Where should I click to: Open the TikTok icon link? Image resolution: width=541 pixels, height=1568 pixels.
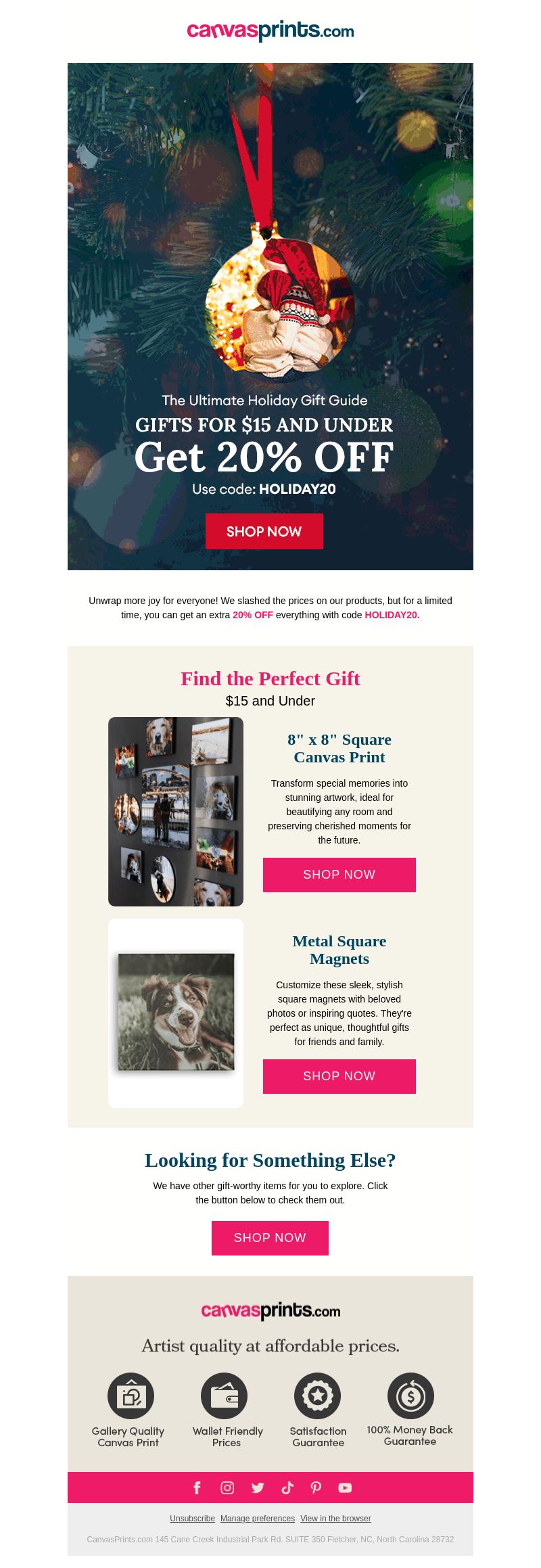[x=287, y=1488]
